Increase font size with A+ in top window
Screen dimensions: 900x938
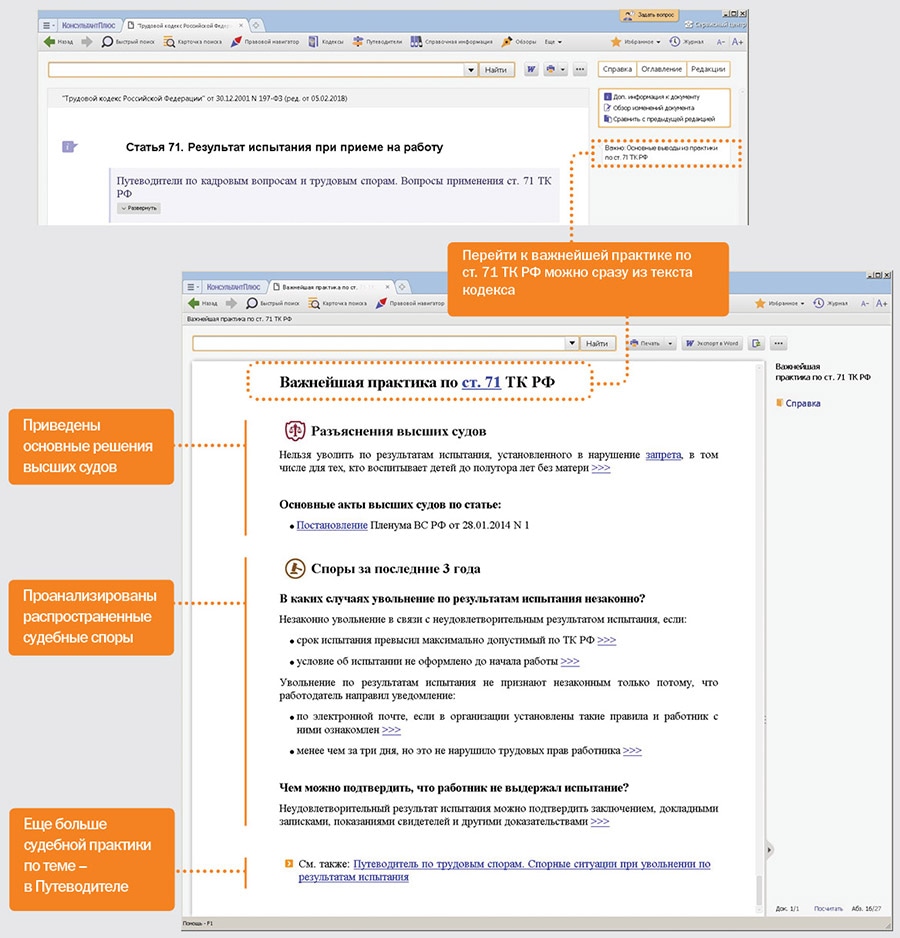tap(737, 42)
